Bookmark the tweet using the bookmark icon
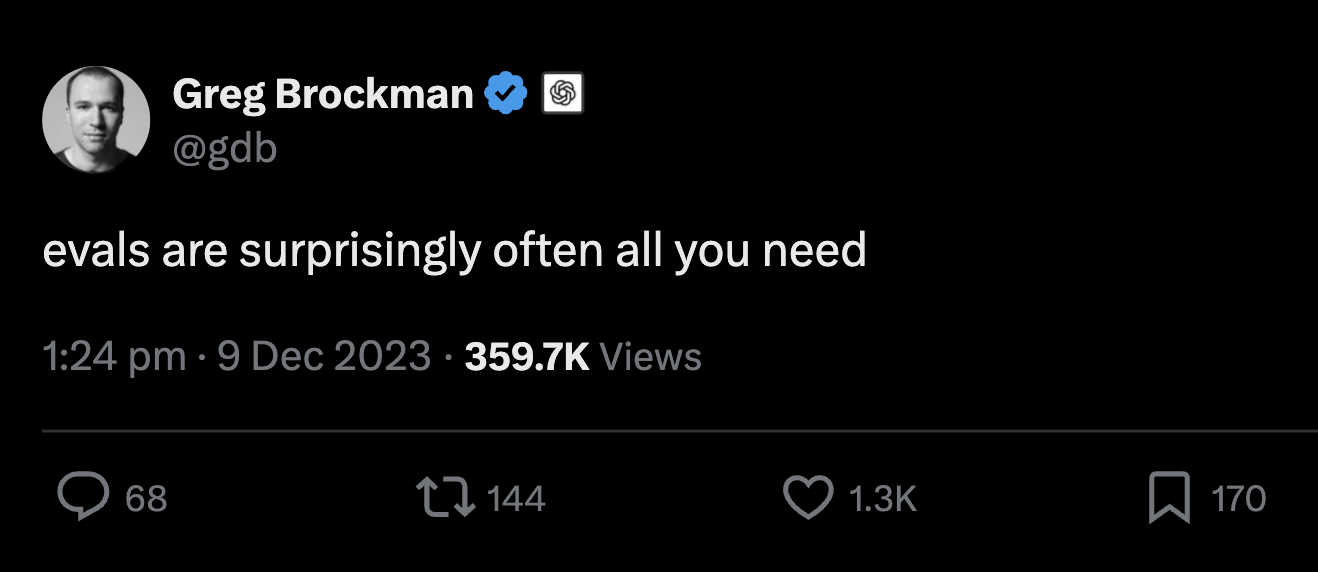The image size is (1318, 572). point(1169,498)
